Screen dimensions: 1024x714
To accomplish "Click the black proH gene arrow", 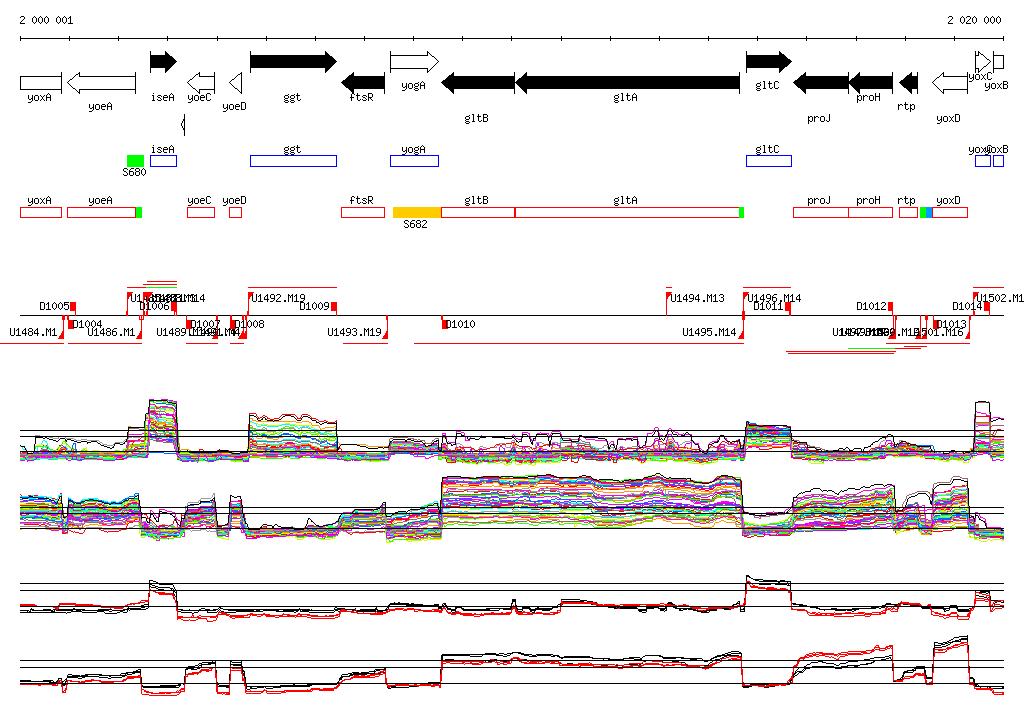I will point(871,83).
